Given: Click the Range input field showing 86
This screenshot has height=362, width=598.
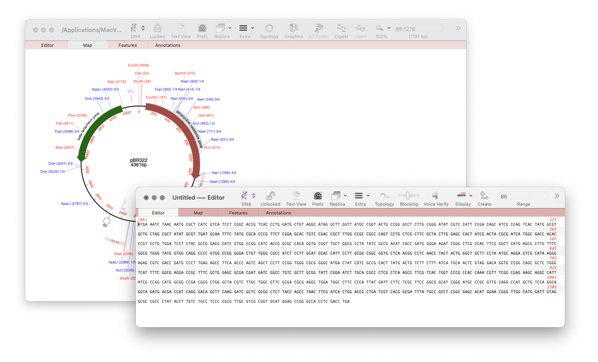Looking at the screenshot, I should point(523,196).
